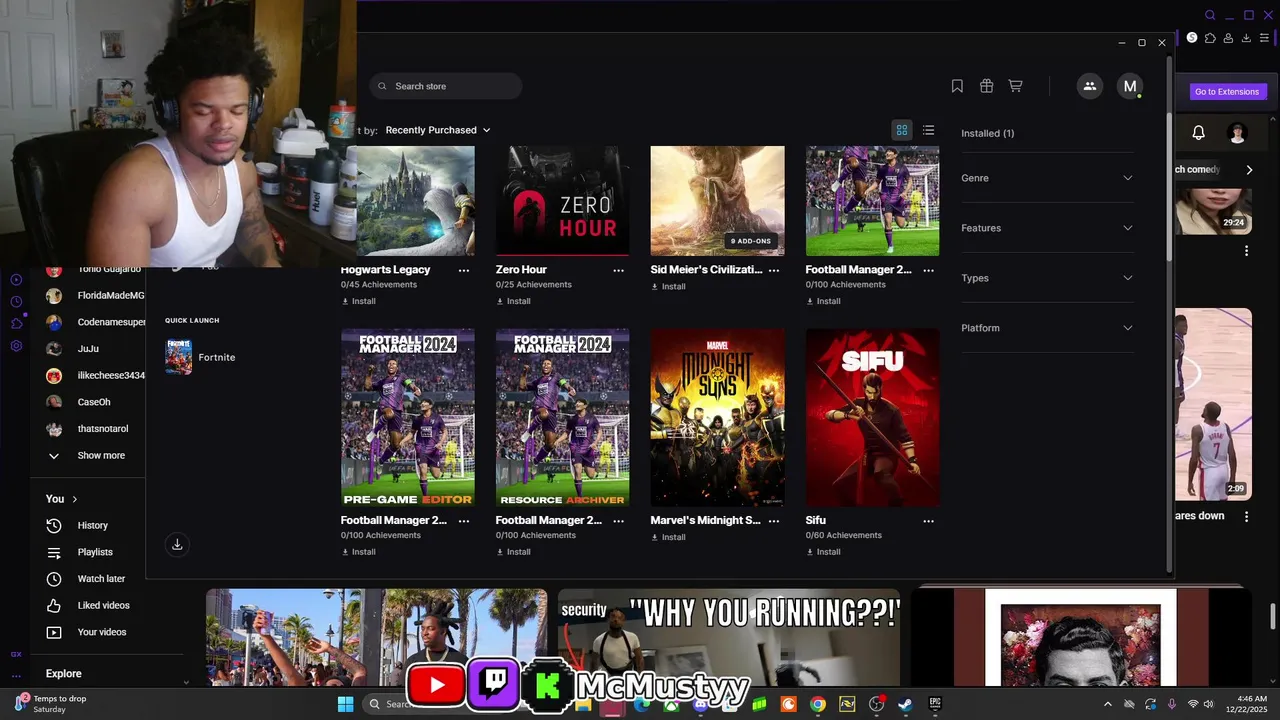Open the browser profile account icon
The height and width of the screenshot is (720, 1280).
(x=1228, y=38)
